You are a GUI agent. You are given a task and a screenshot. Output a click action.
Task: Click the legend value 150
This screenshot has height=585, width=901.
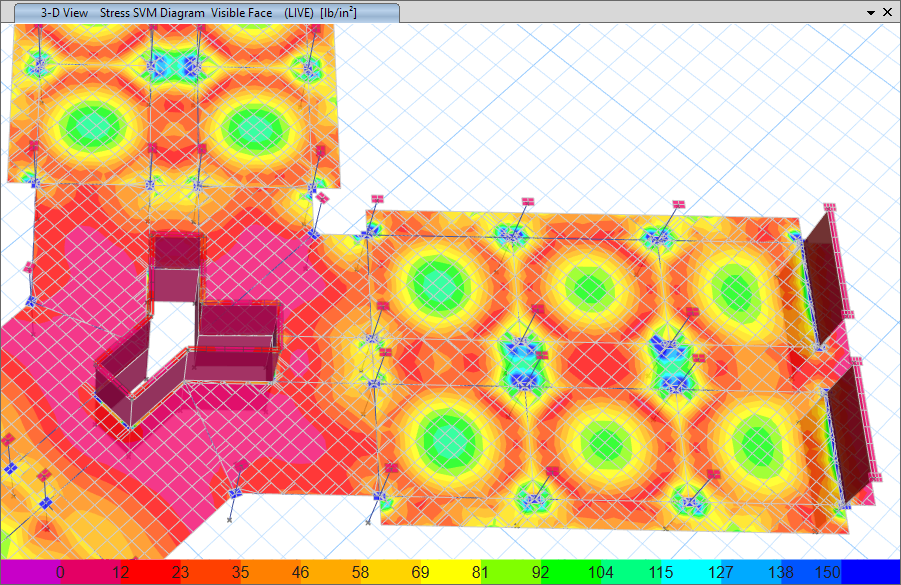click(x=828, y=572)
